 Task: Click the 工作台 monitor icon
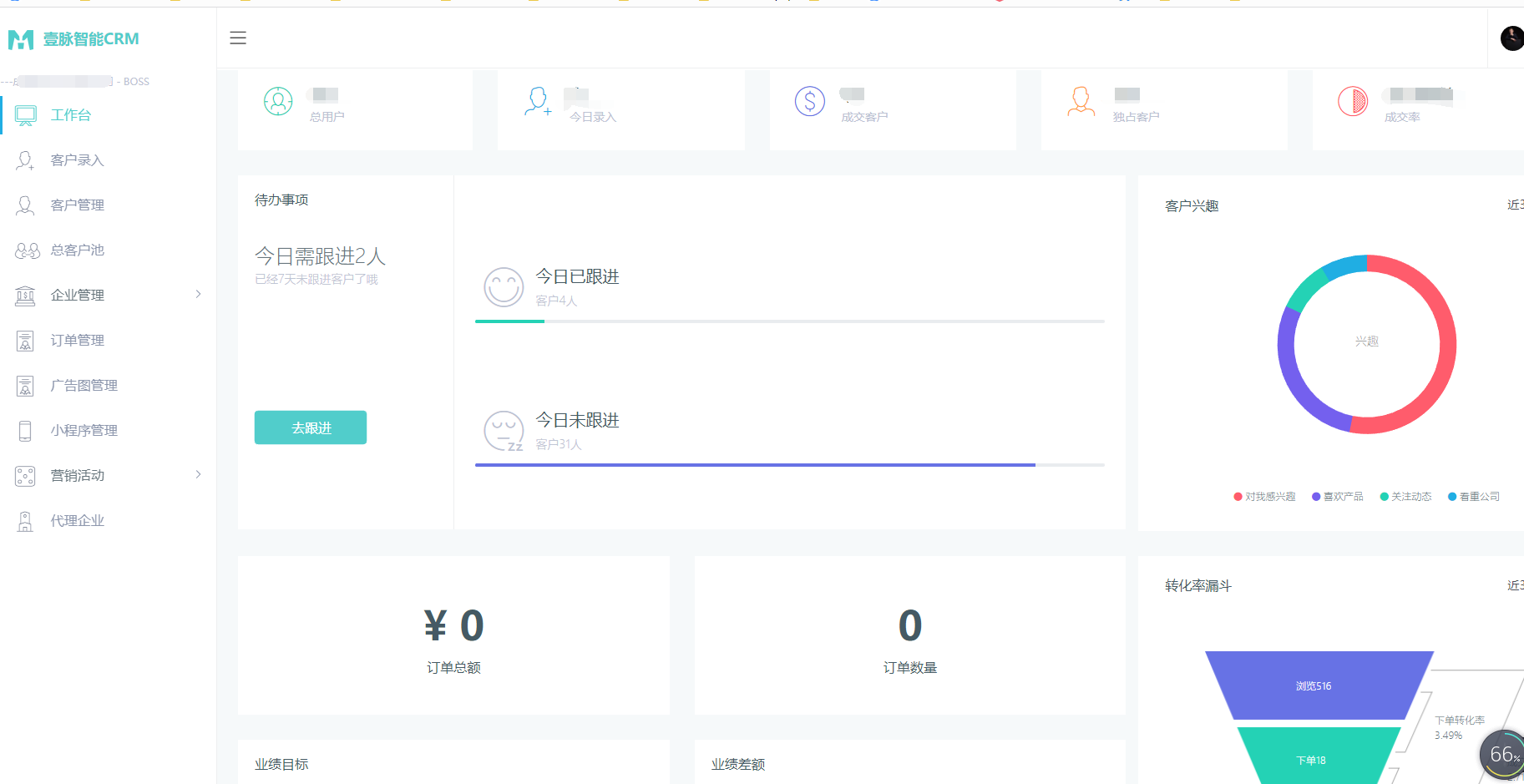[26, 115]
